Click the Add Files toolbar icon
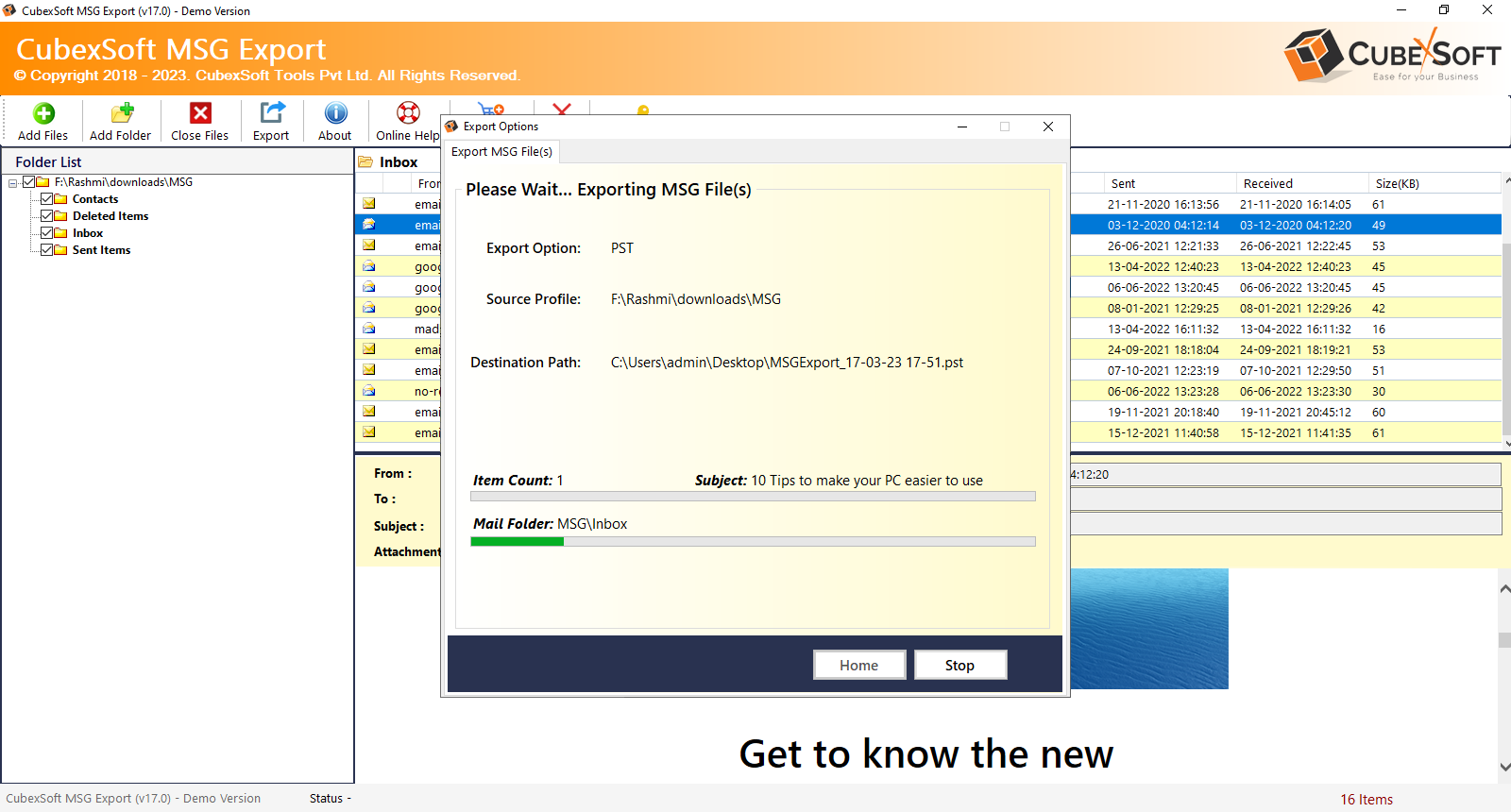Screen dimensions: 1511x812 point(43,113)
